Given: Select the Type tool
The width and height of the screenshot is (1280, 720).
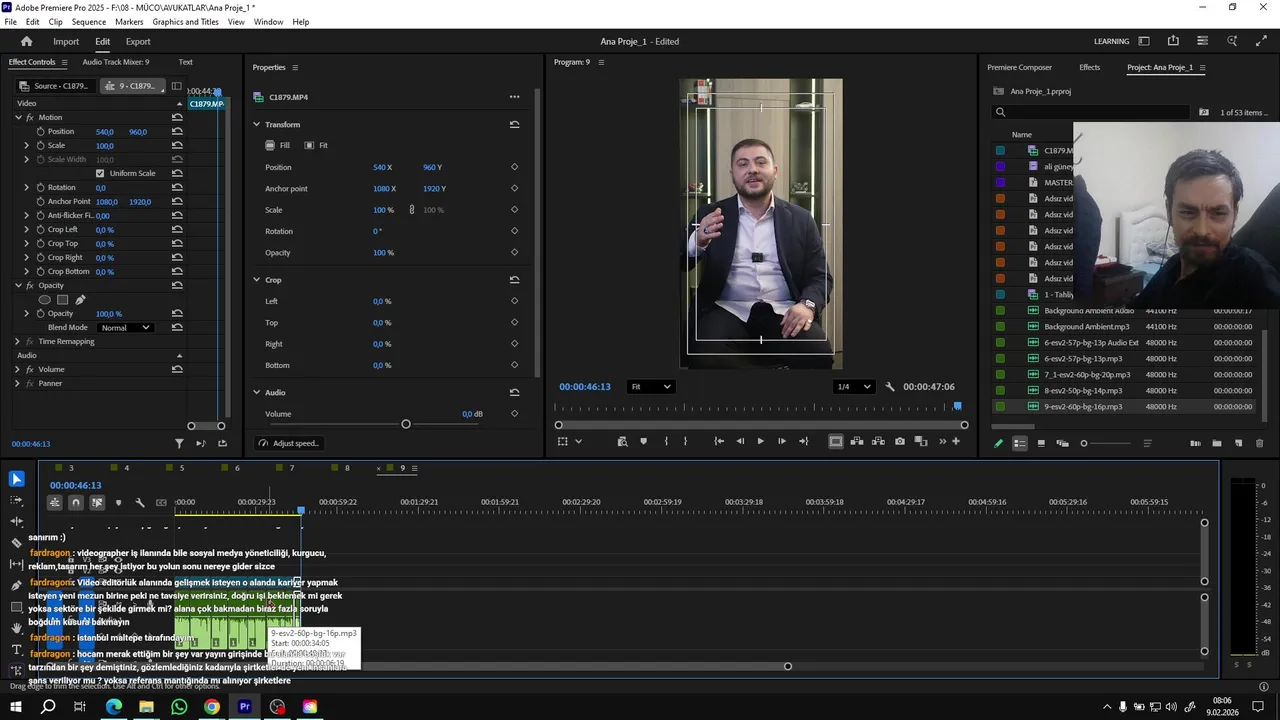Looking at the screenshot, I should click(16, 650).
